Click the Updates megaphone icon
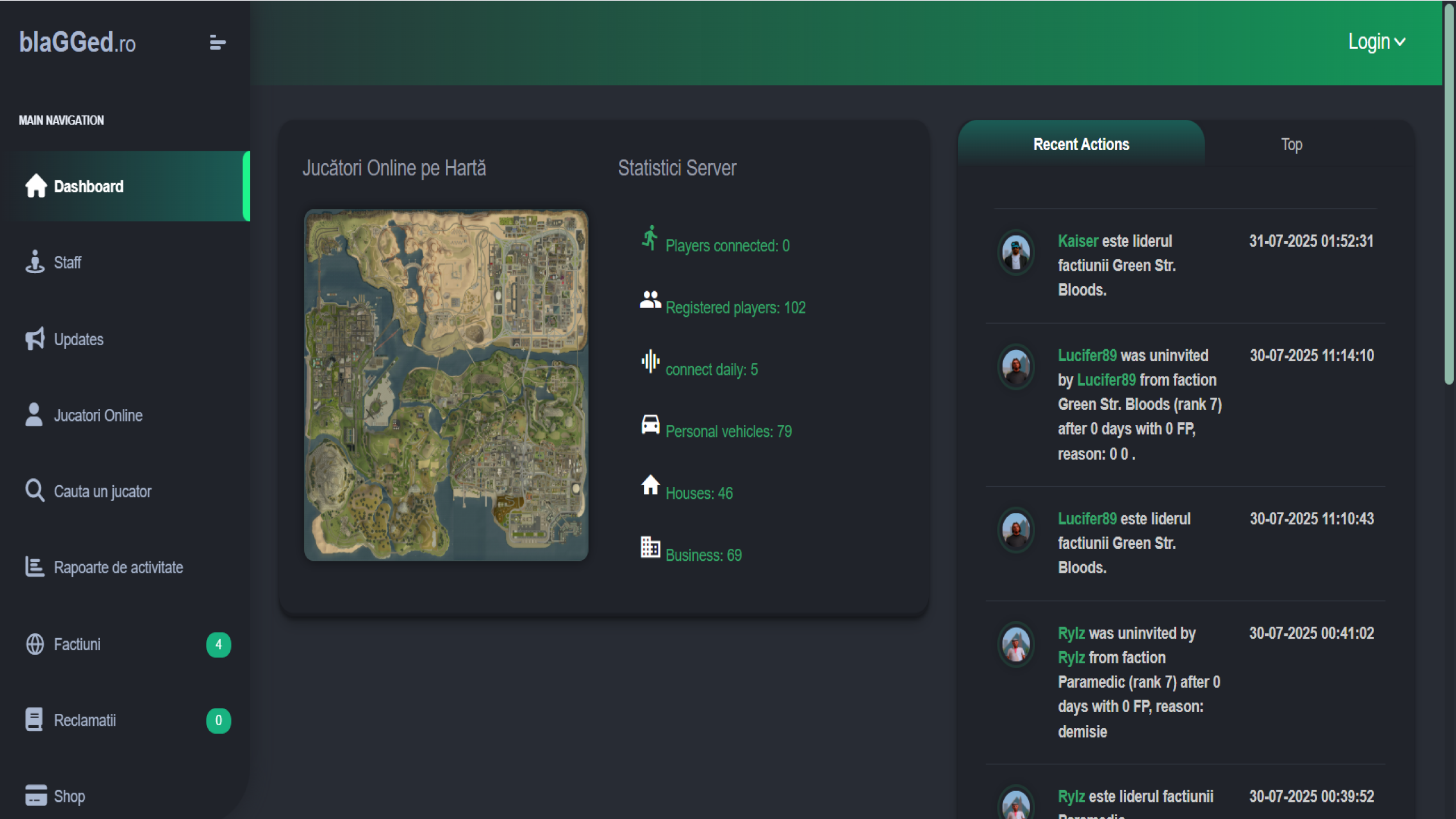 [x=35, y=339]
